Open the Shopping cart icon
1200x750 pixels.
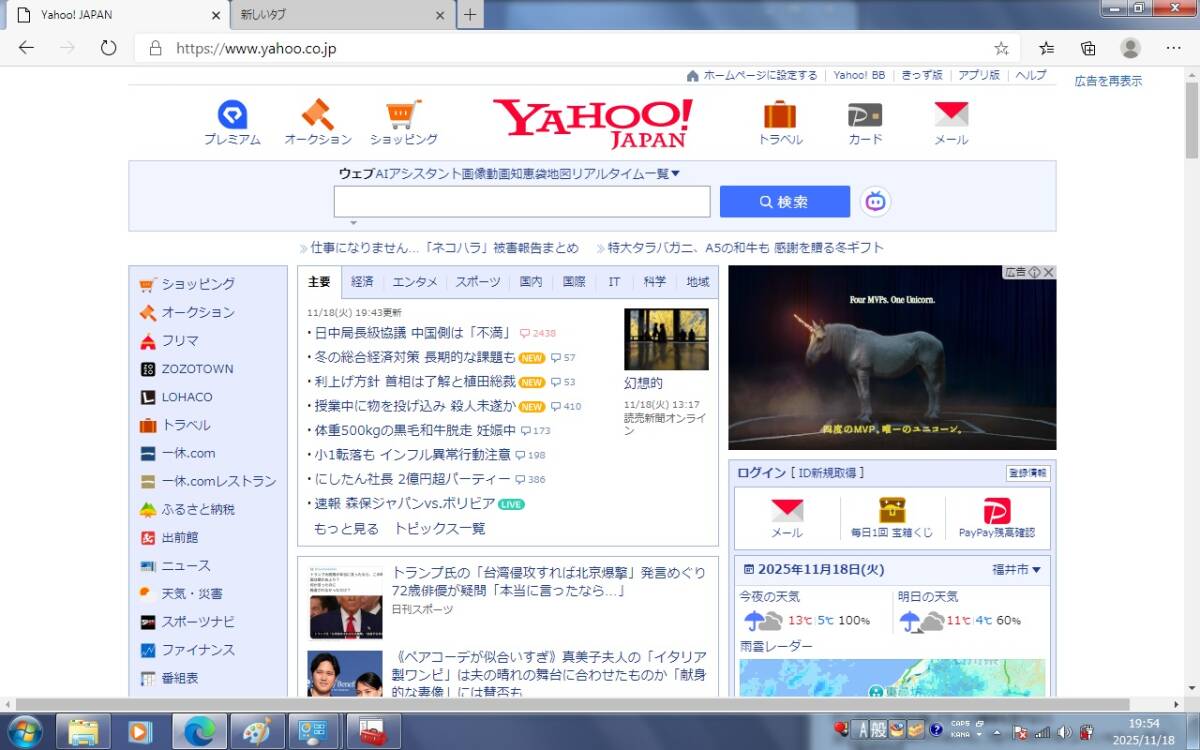[404, 115]
